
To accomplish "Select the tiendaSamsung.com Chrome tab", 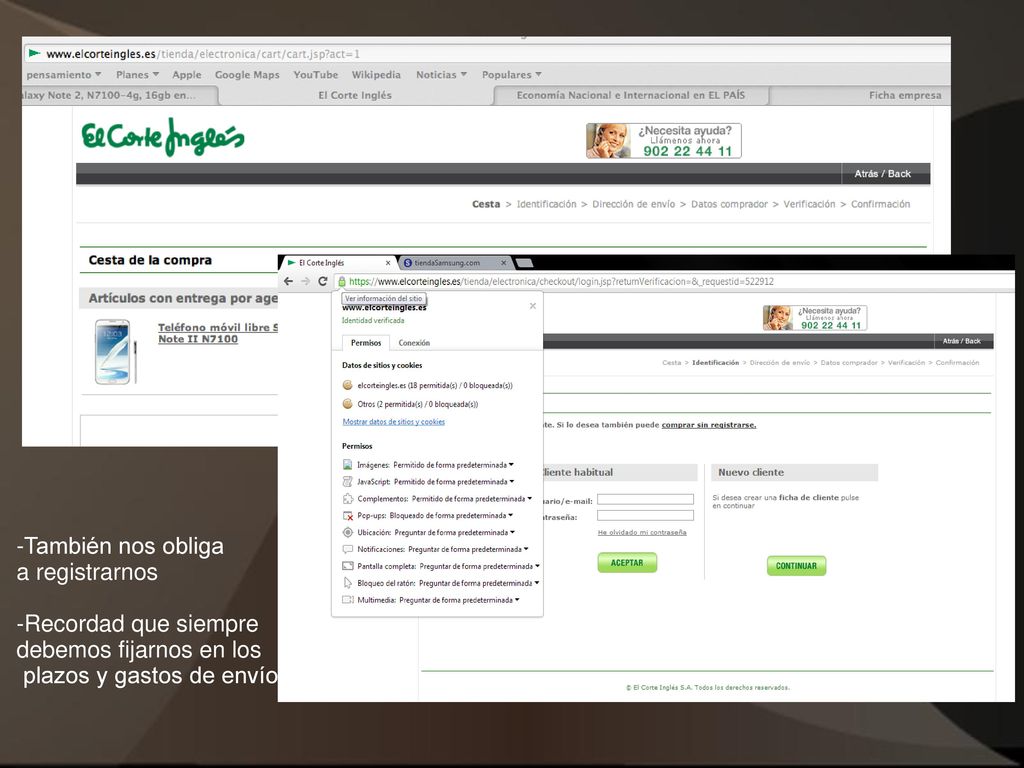I will coord(454,263).
